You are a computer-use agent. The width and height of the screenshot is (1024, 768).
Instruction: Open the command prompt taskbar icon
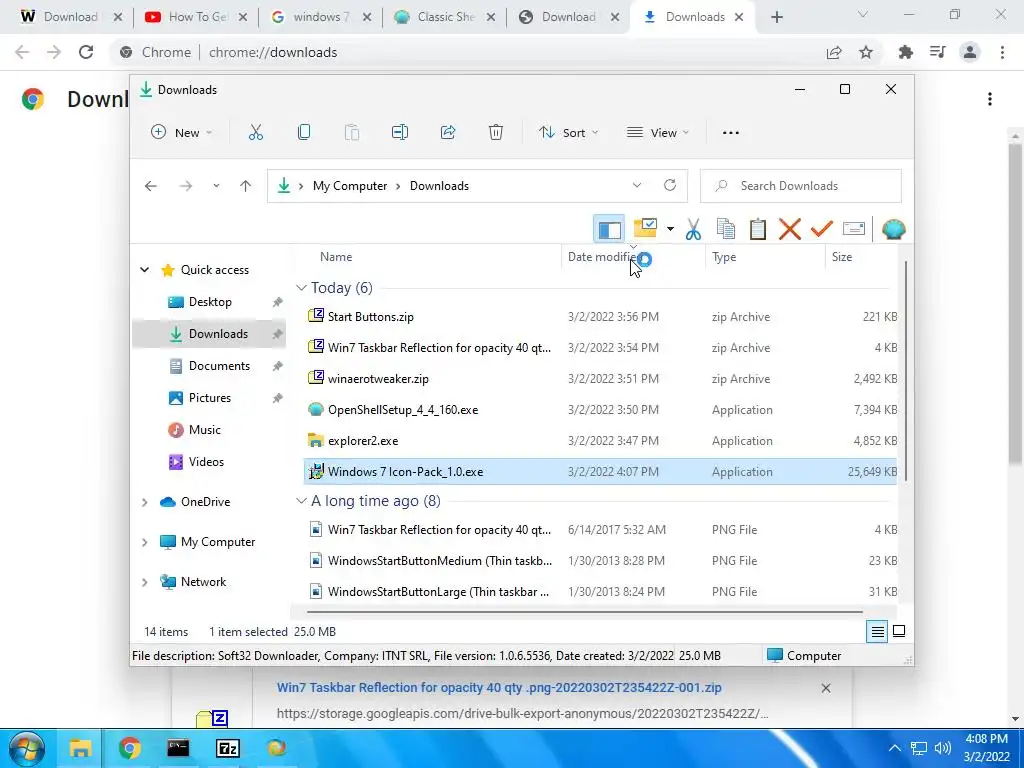pyautogui.click(x=178, y=748)
